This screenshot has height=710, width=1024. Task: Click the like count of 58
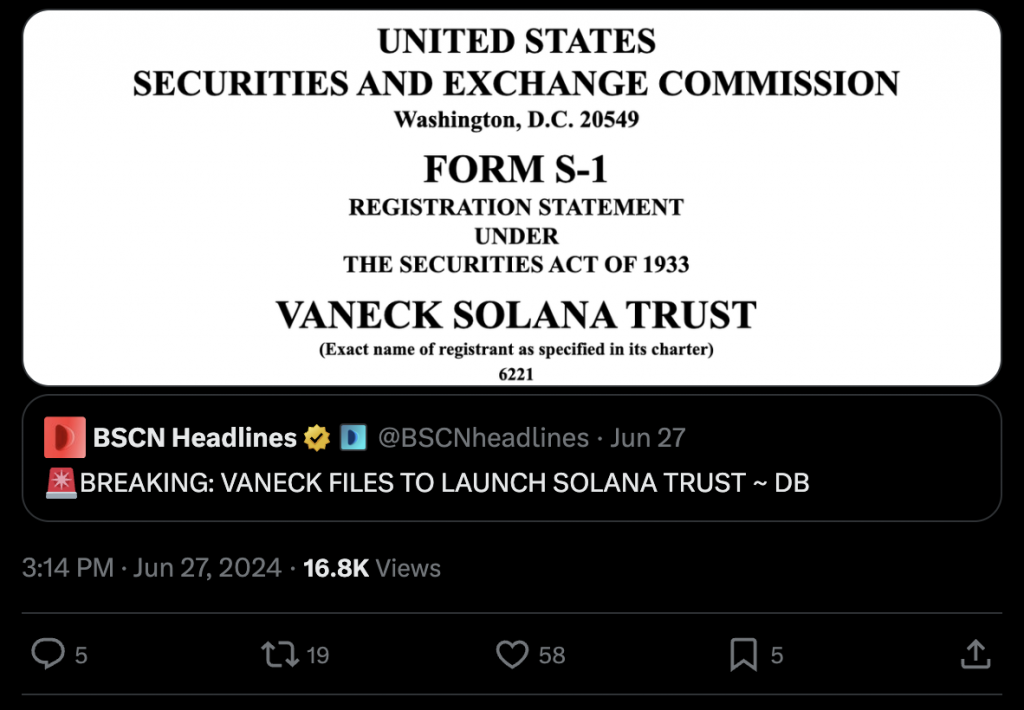click(552, 656)
